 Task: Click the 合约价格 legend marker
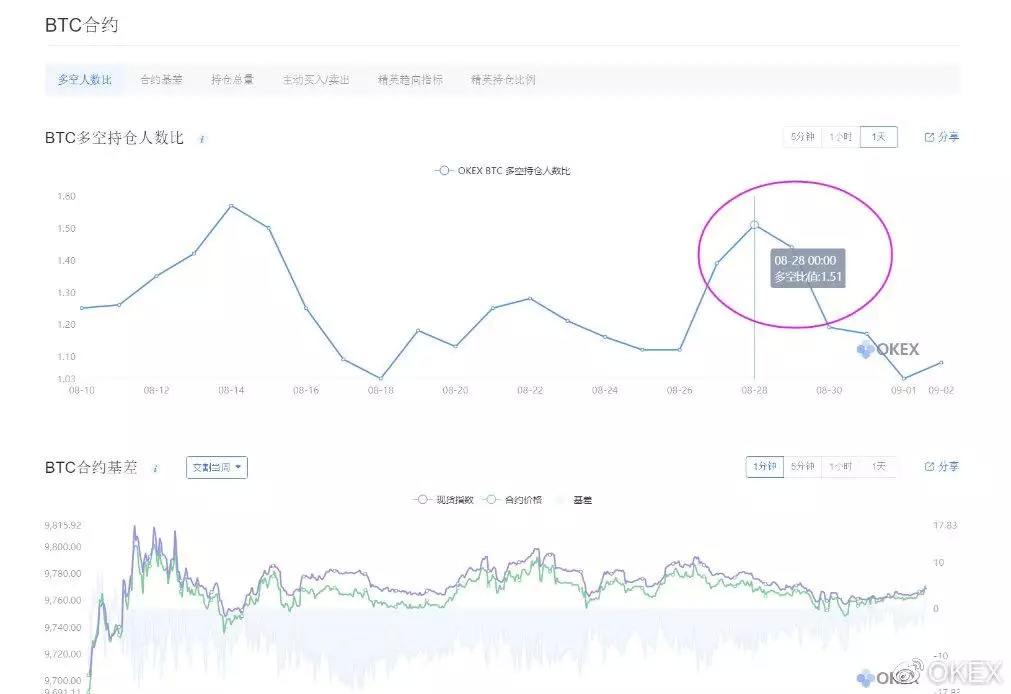(490, 499)
